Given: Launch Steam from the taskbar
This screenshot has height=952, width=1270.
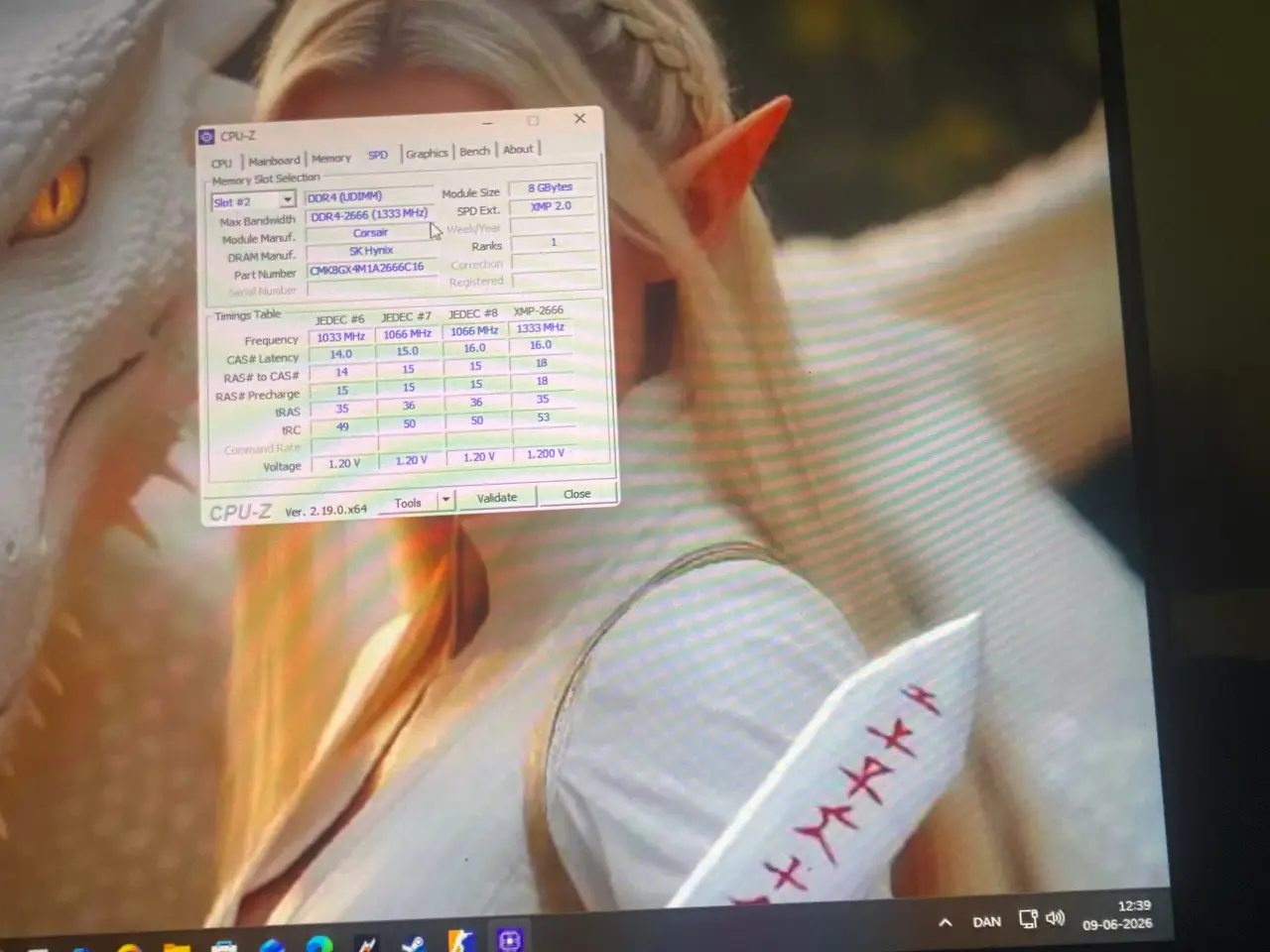Looking at the screenshot, I should tap(413, 943).
